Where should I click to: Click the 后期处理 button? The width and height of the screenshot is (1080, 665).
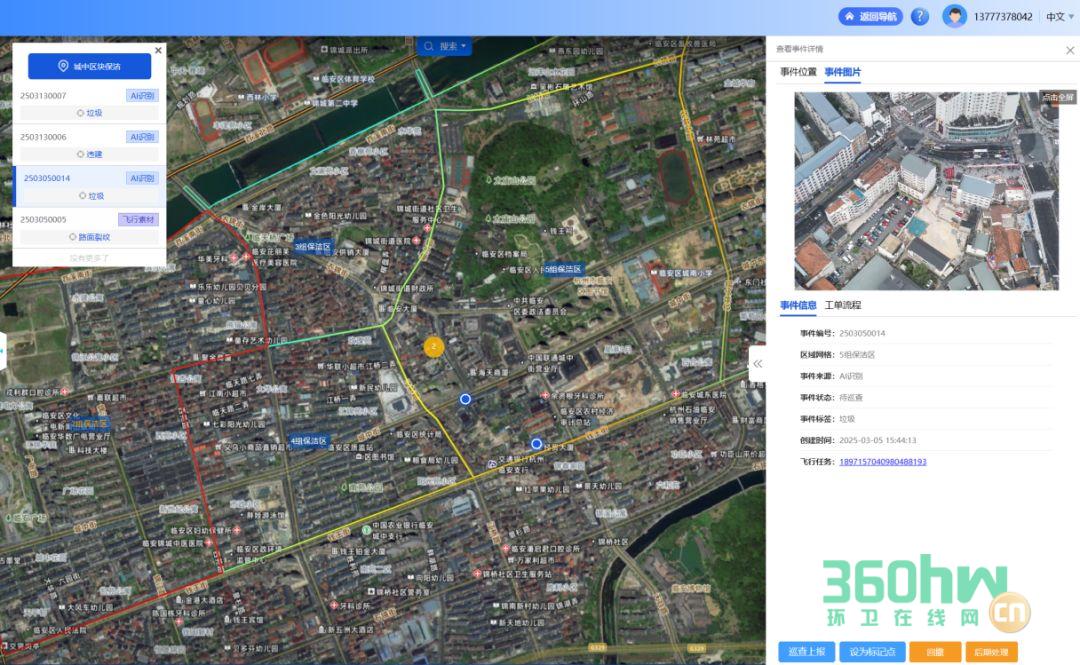991,652
